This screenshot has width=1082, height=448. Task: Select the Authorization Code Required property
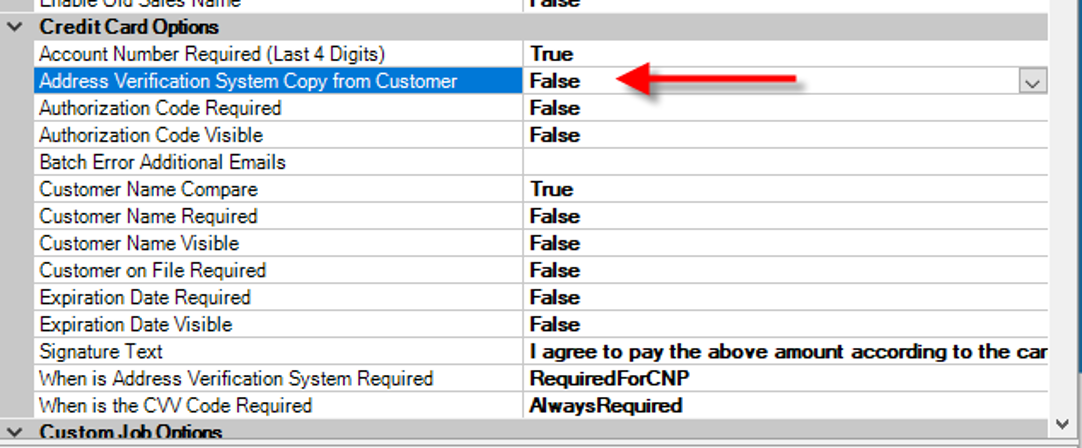click(160, 108)
